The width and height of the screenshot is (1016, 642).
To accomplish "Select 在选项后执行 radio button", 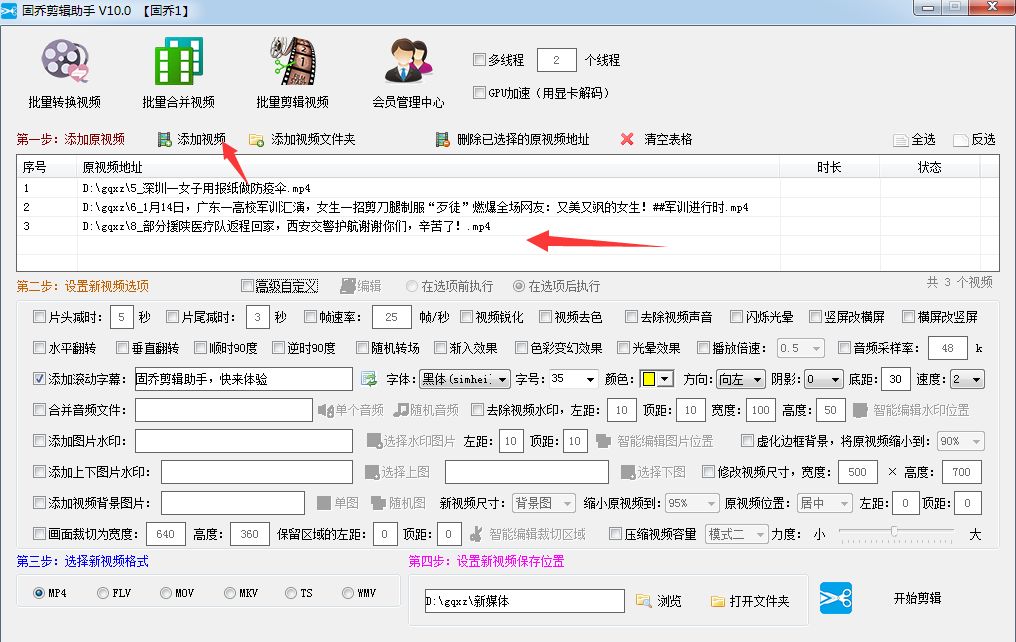I will (x=519, y=286).
